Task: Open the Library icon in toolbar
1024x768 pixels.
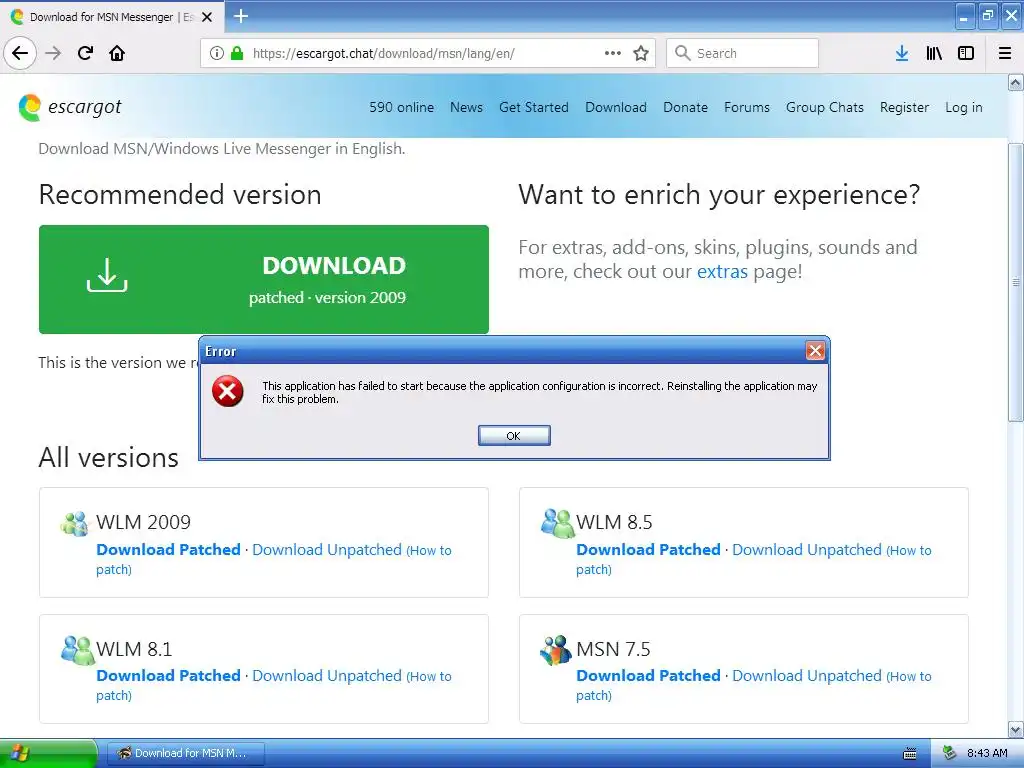Action: pos(934,53)
